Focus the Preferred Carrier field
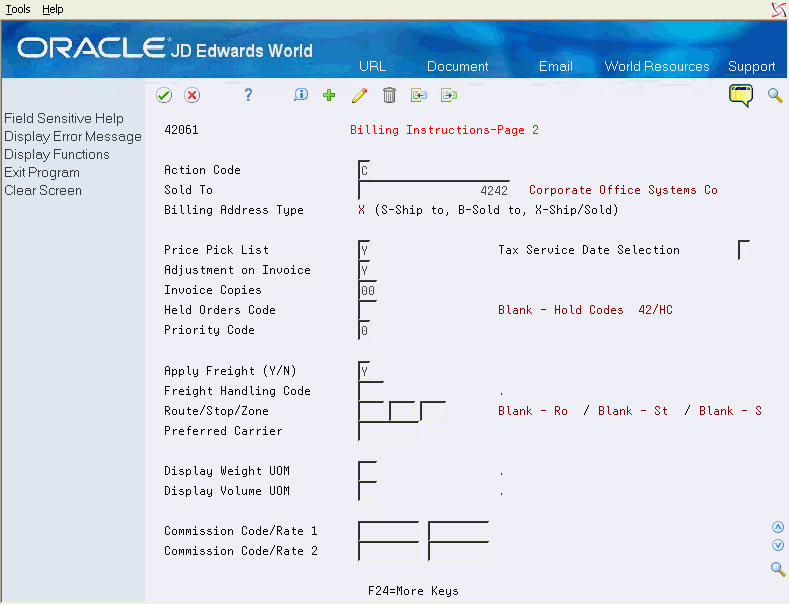The width and height of the screenshot is (789, 604). (x=388, y=431)
